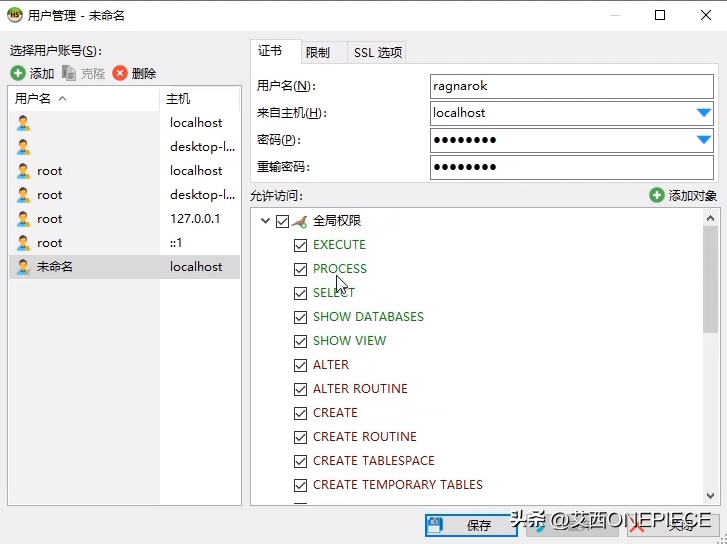Image resolution: width=727 pixels, height=544 pixels.
Task: Click the user icon of the unnamed localhost account
Action: pyautogui.click(x=24, y=267)
